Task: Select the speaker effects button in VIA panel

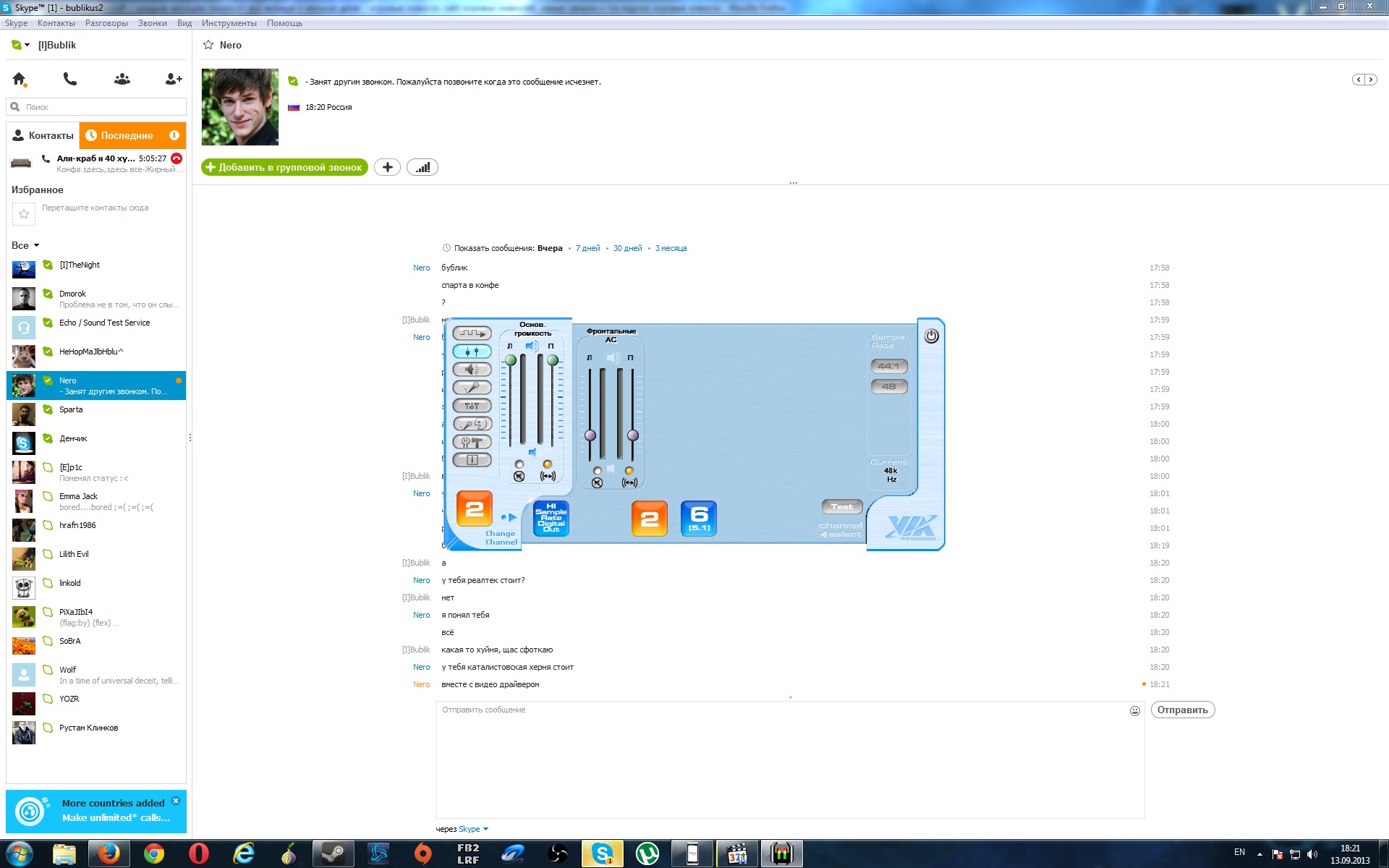Action: tap(472, 370)
